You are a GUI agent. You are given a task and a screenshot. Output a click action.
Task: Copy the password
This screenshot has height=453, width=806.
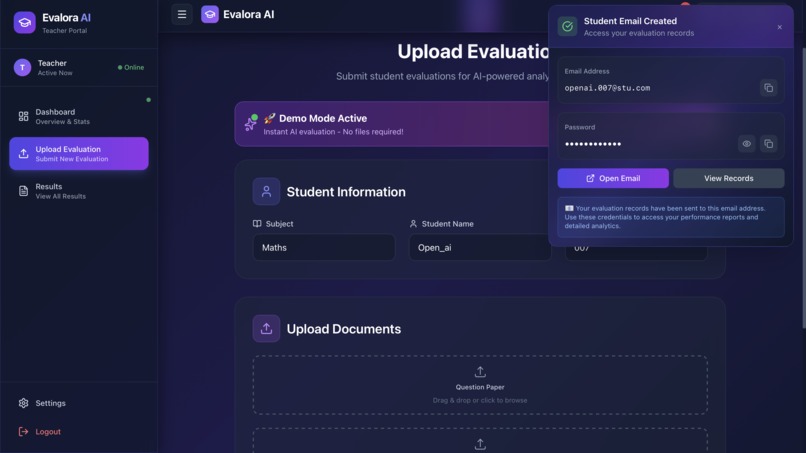pyautogui.click(x=768, y=144)
